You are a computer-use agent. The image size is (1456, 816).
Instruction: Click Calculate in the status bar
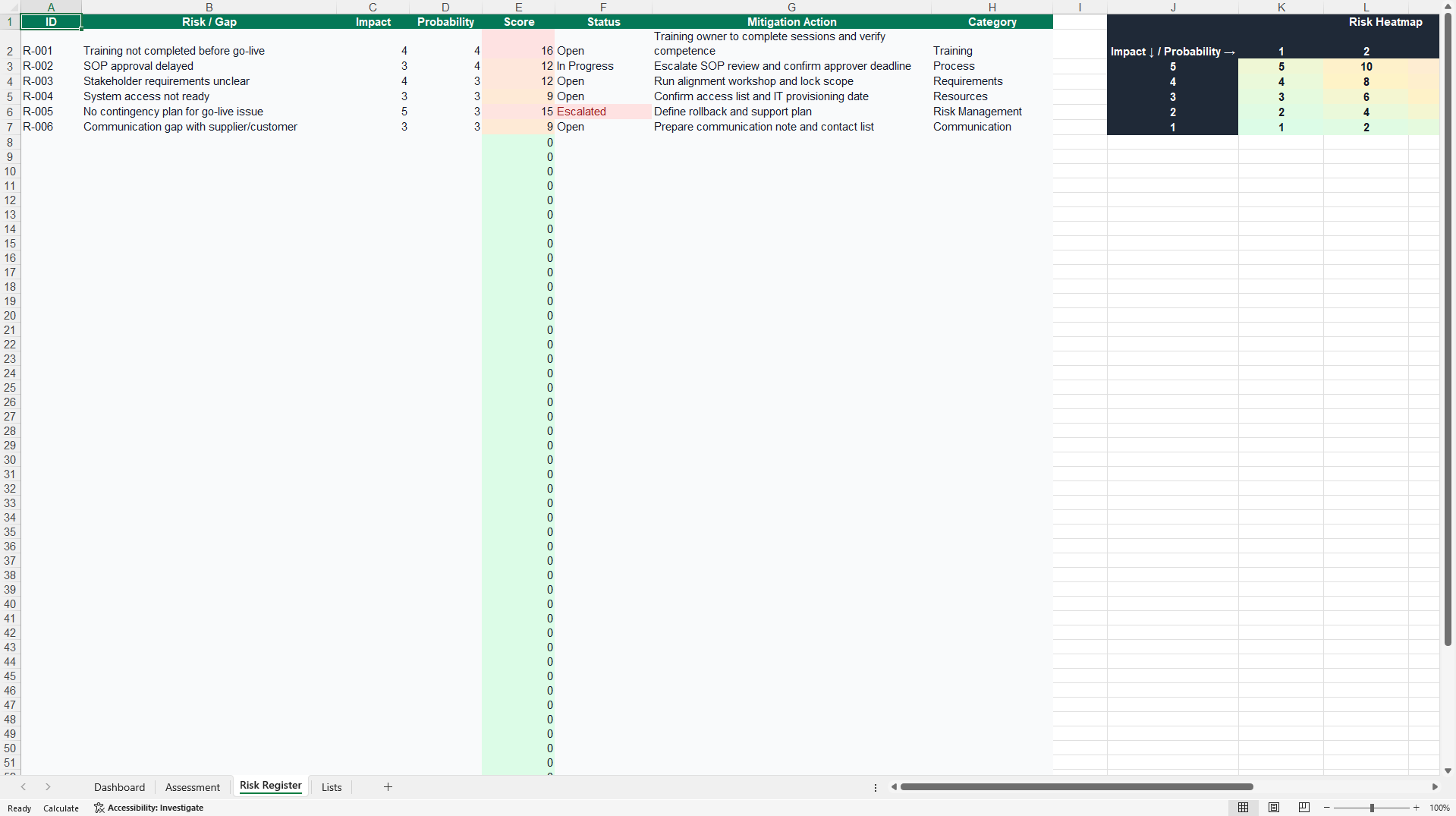point(61,808)
